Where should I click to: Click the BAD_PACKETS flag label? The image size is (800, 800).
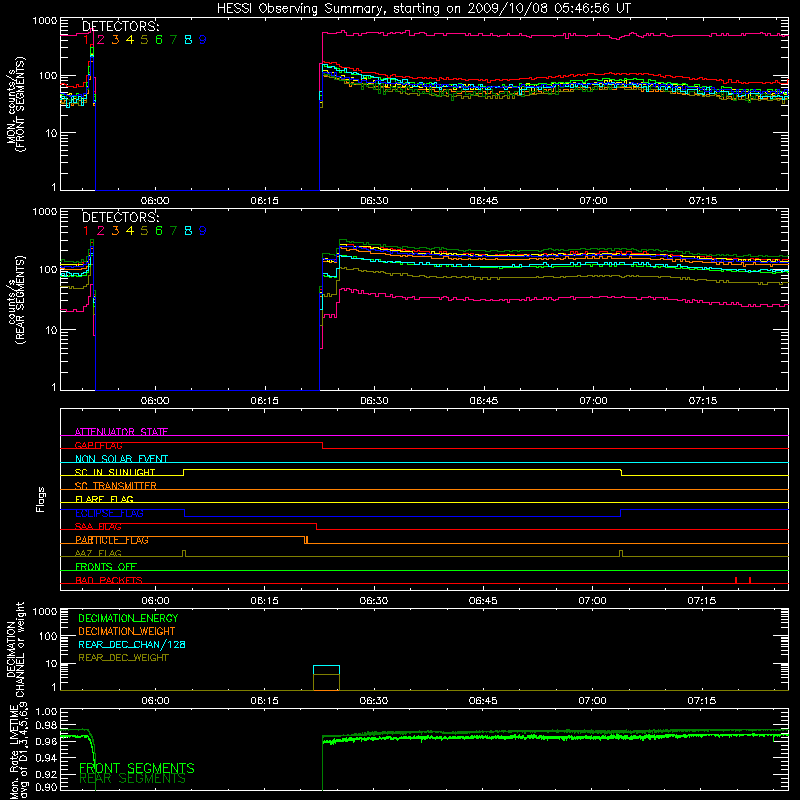[x=109, y=580]
